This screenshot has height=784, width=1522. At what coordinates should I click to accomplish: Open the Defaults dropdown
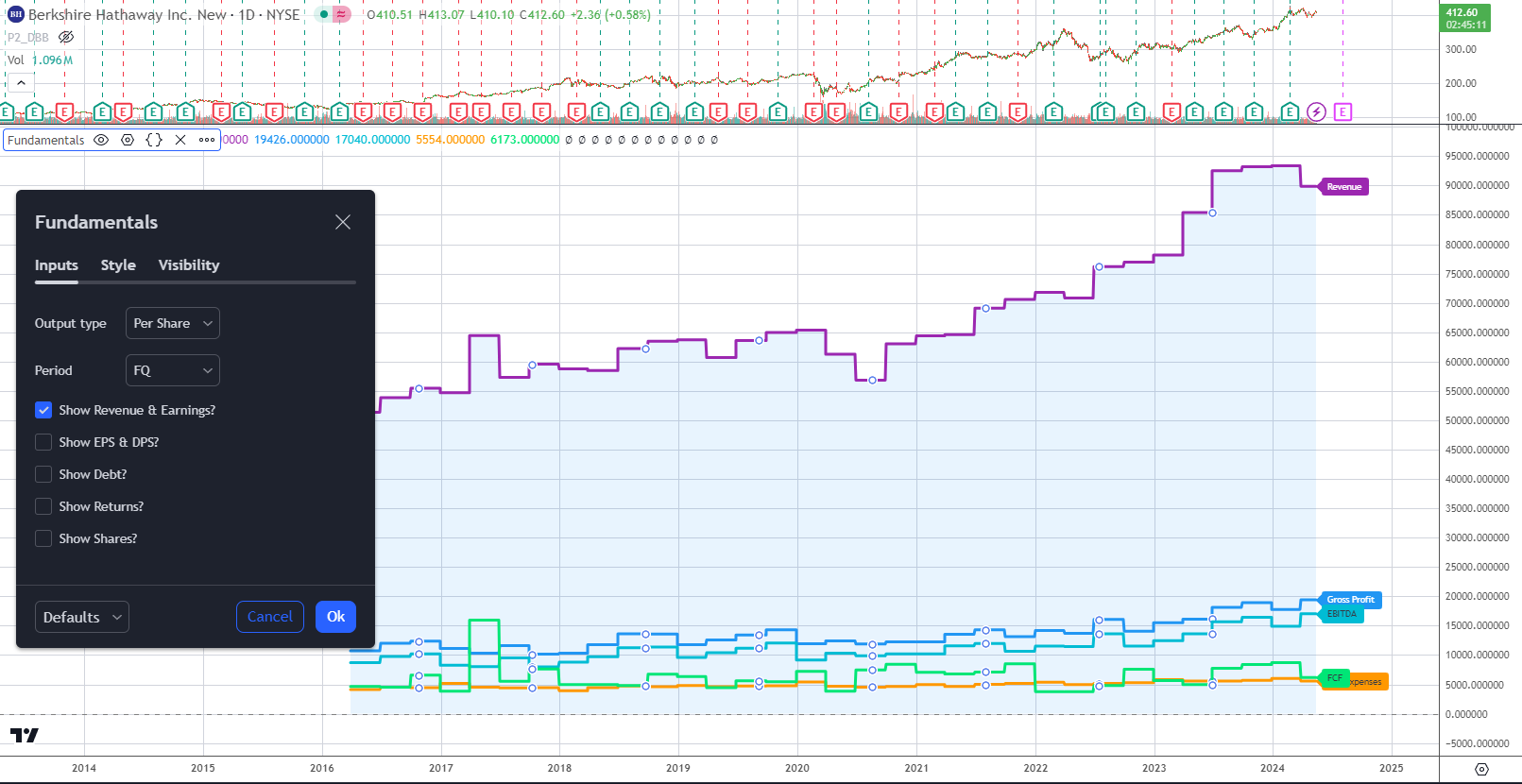[82, 617]
